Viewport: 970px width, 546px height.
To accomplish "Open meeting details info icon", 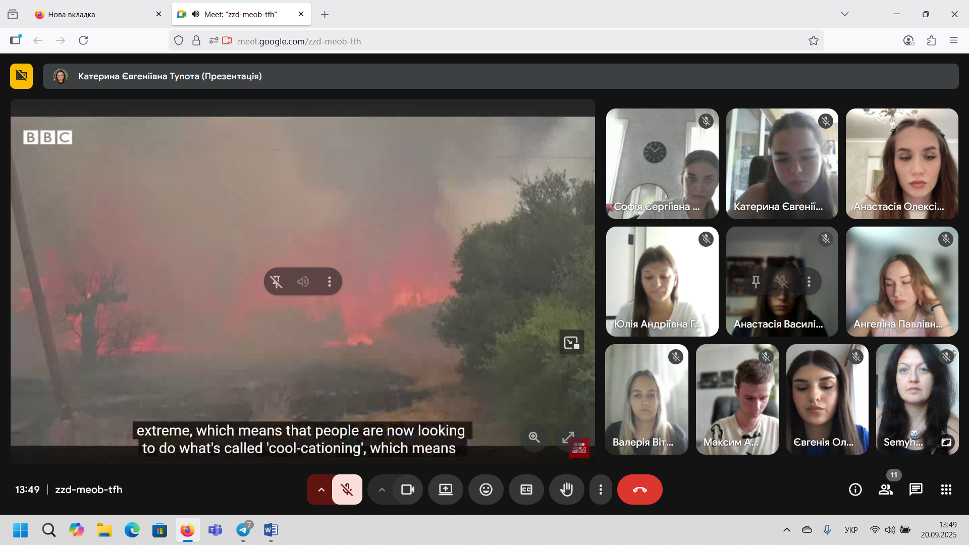I will [x=855, y=490].
